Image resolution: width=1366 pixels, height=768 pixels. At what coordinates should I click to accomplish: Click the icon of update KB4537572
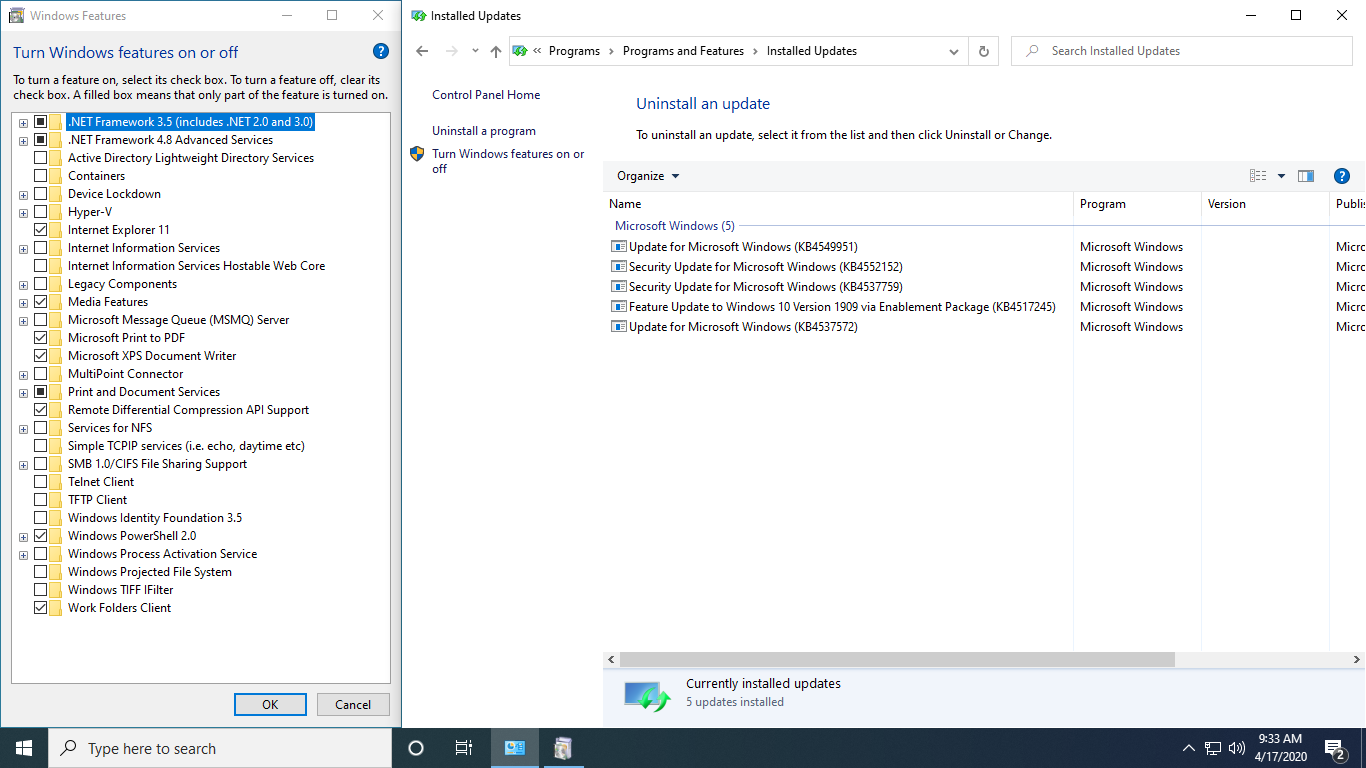pos(619,327)
